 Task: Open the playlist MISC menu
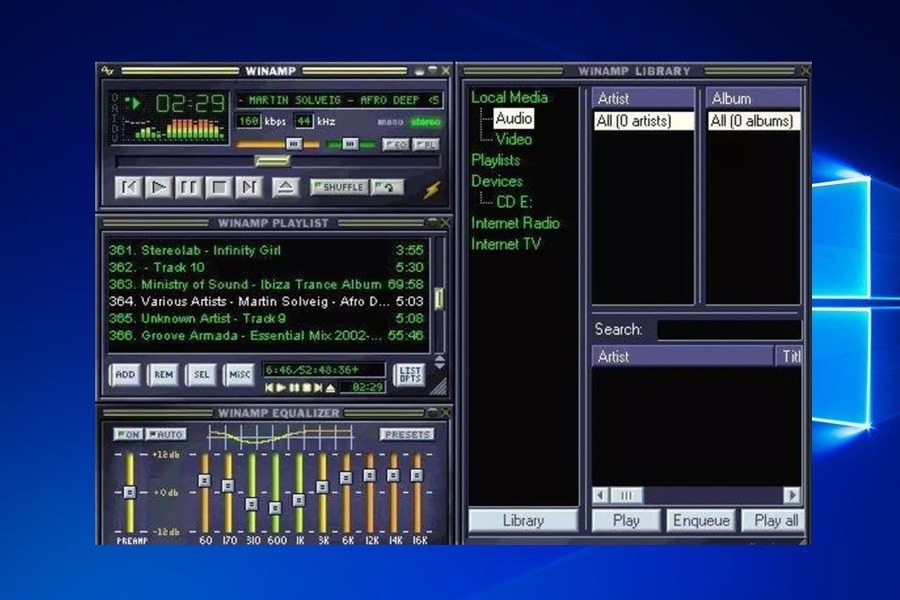239,375
